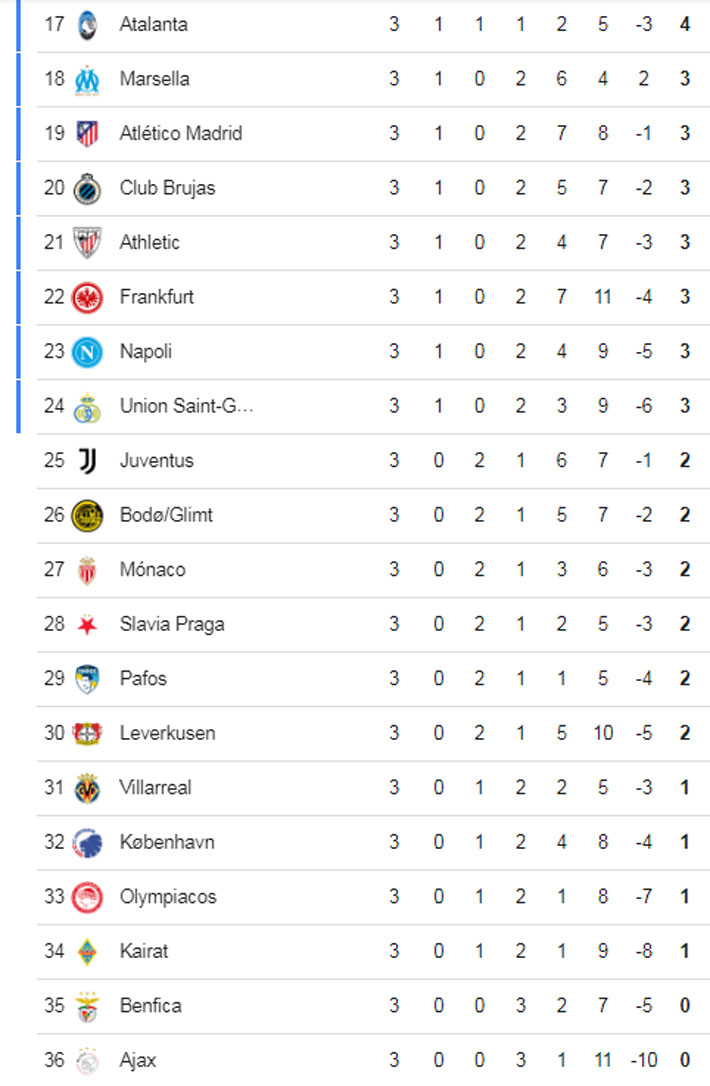Image resolution: width=710 pixels, height=1086 pixels.
Task: Click the Club Brujas badge
Action: [x=88, y=188]
